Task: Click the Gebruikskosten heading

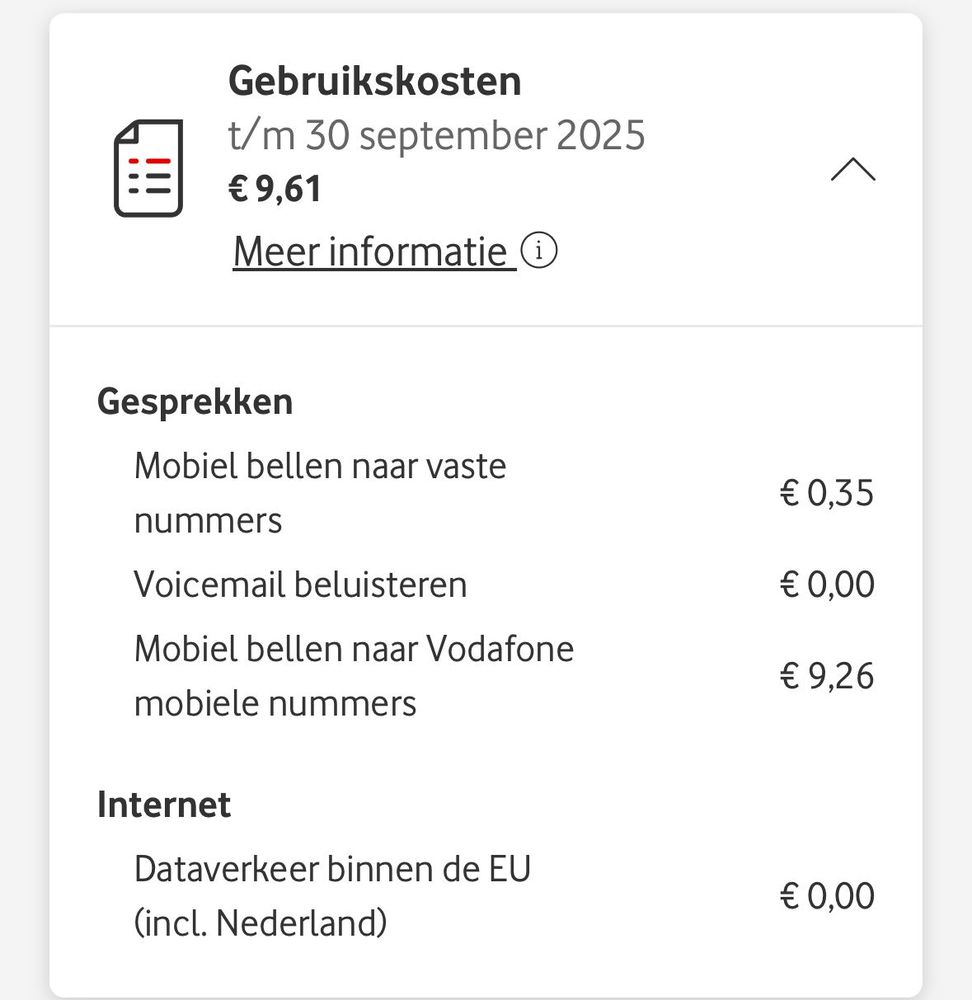Action: [374, 81]
